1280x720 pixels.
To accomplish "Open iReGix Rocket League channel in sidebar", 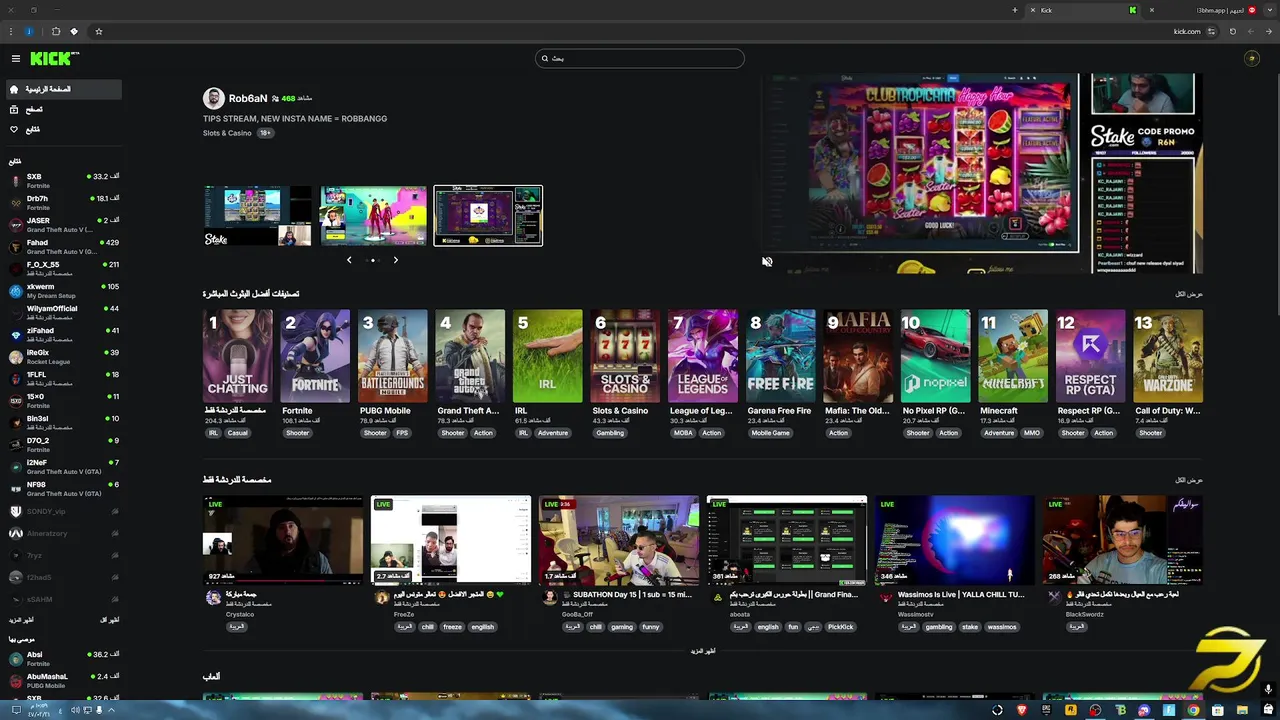I will tap(64, 357).
